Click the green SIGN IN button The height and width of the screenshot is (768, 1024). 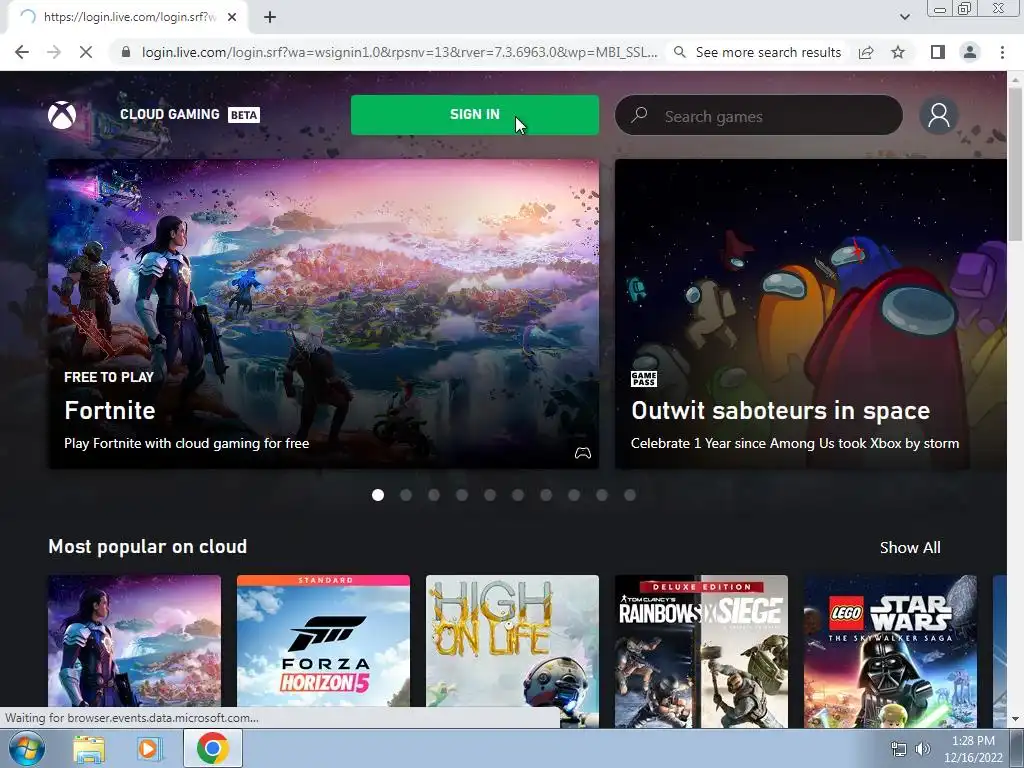(475, 115)
